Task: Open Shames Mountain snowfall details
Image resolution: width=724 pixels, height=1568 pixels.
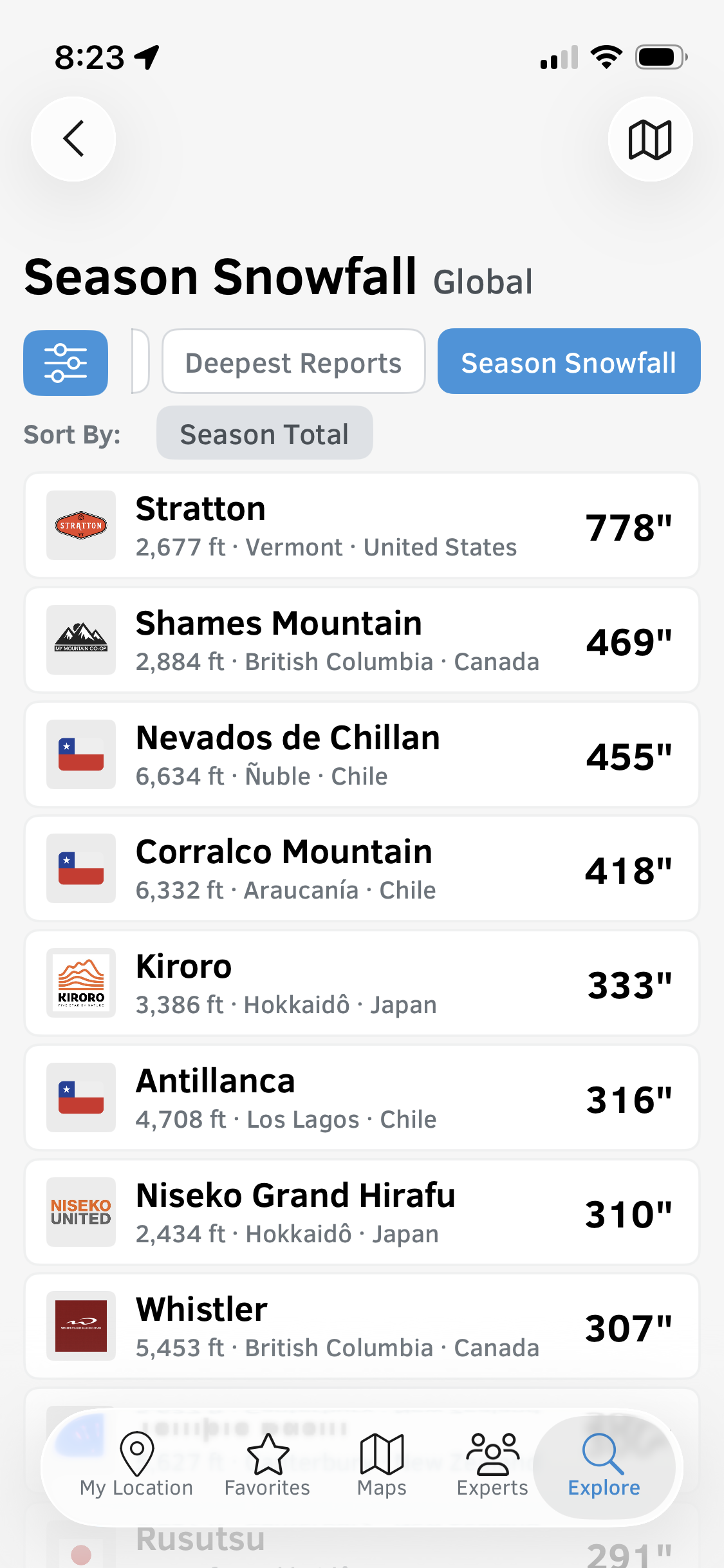Action: coord(362,640)
